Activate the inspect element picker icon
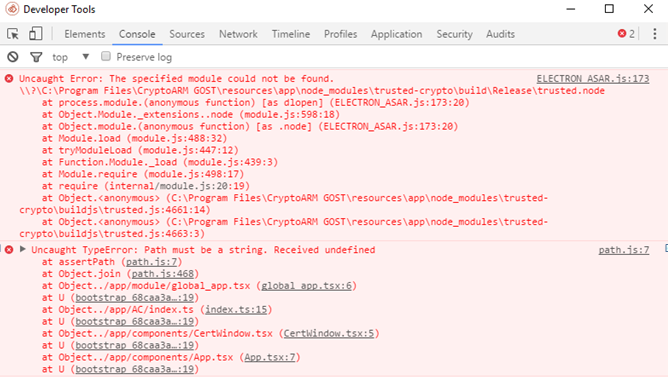This screenshot has height=377, width=668. tap(13, 34)
